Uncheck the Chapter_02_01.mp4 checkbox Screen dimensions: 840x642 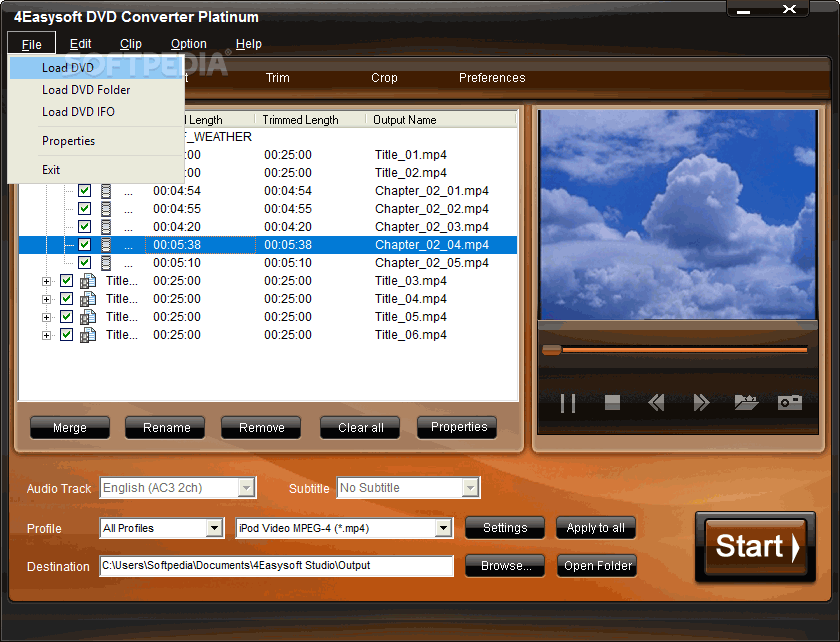[x=84, y=190]
